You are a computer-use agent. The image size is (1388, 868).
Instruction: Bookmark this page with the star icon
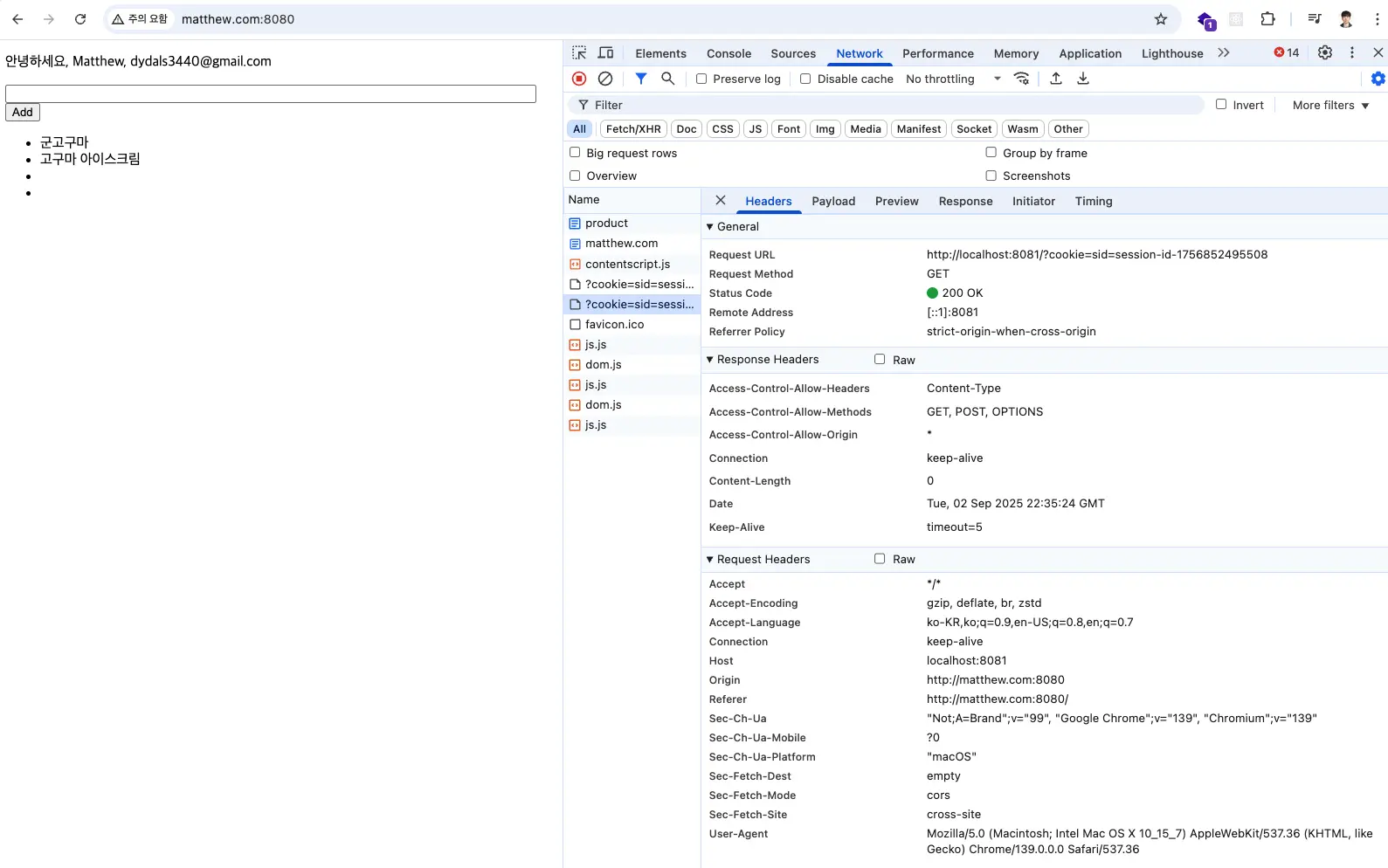click(x=1161, y=19)
